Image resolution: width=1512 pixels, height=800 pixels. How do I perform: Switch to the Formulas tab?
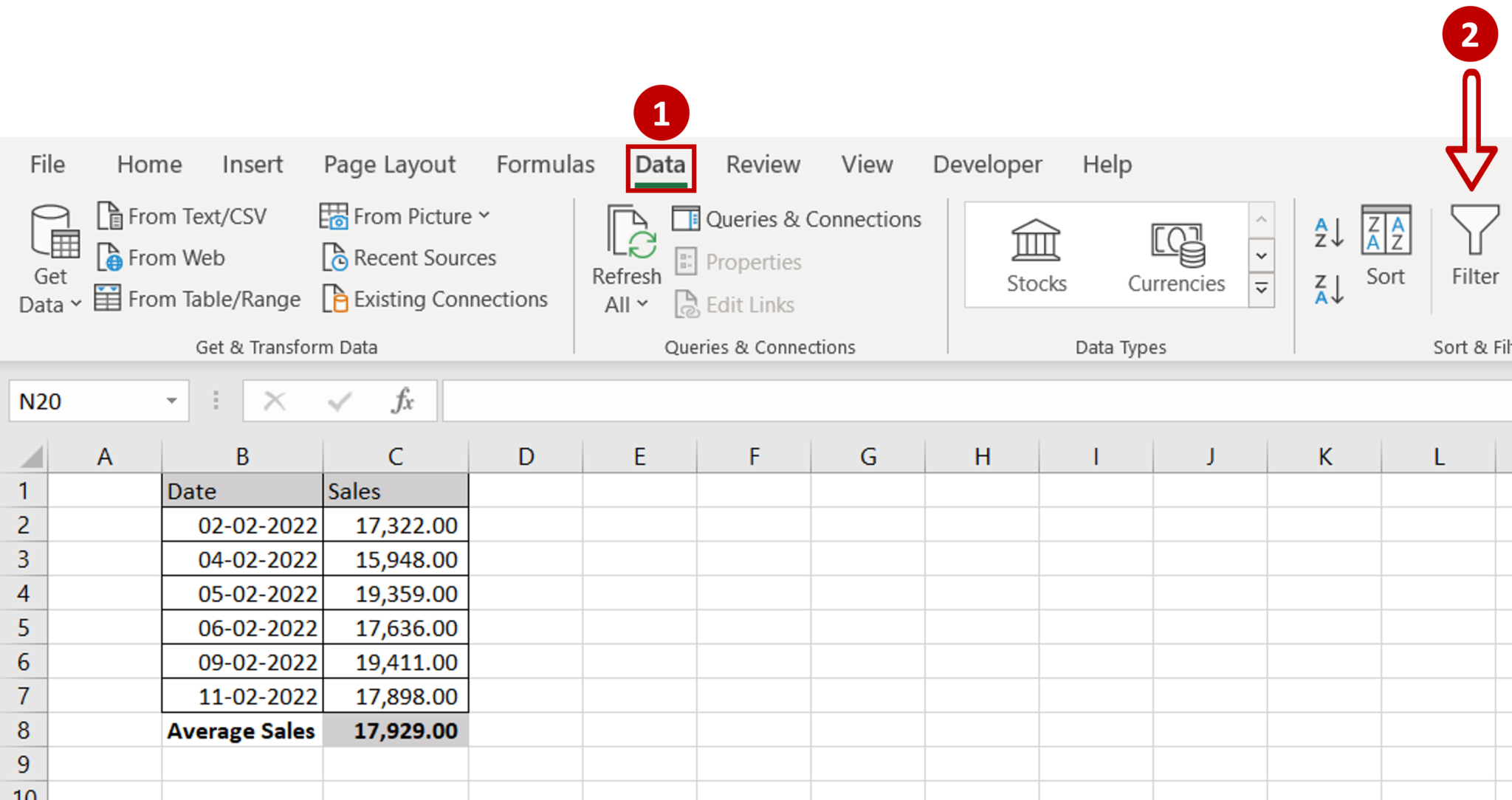tap(546, 164)
